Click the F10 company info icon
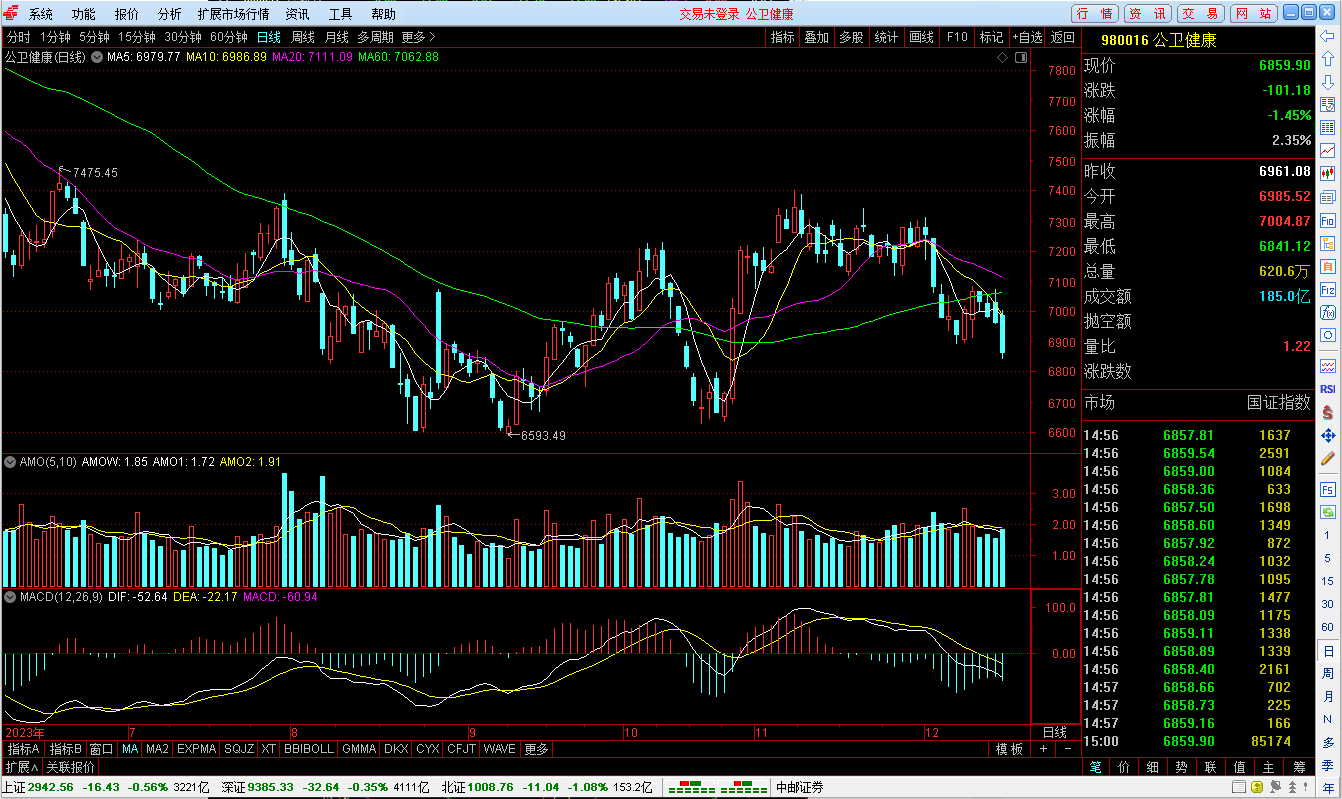Screen dimensions: 1342x799 [1328, 220]
